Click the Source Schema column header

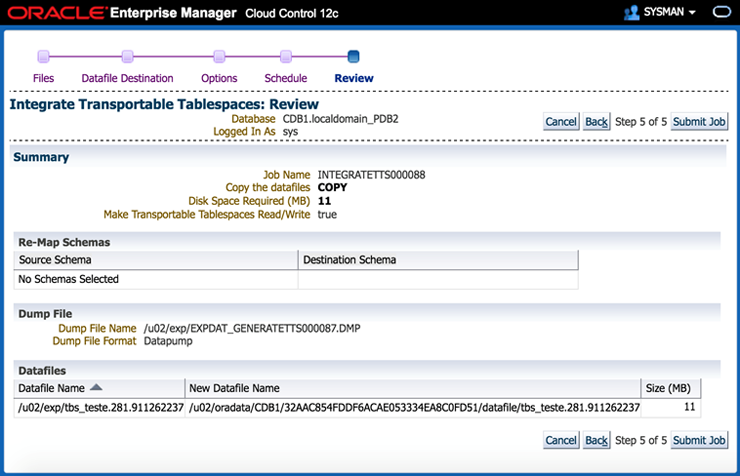[x=156, y=260]
